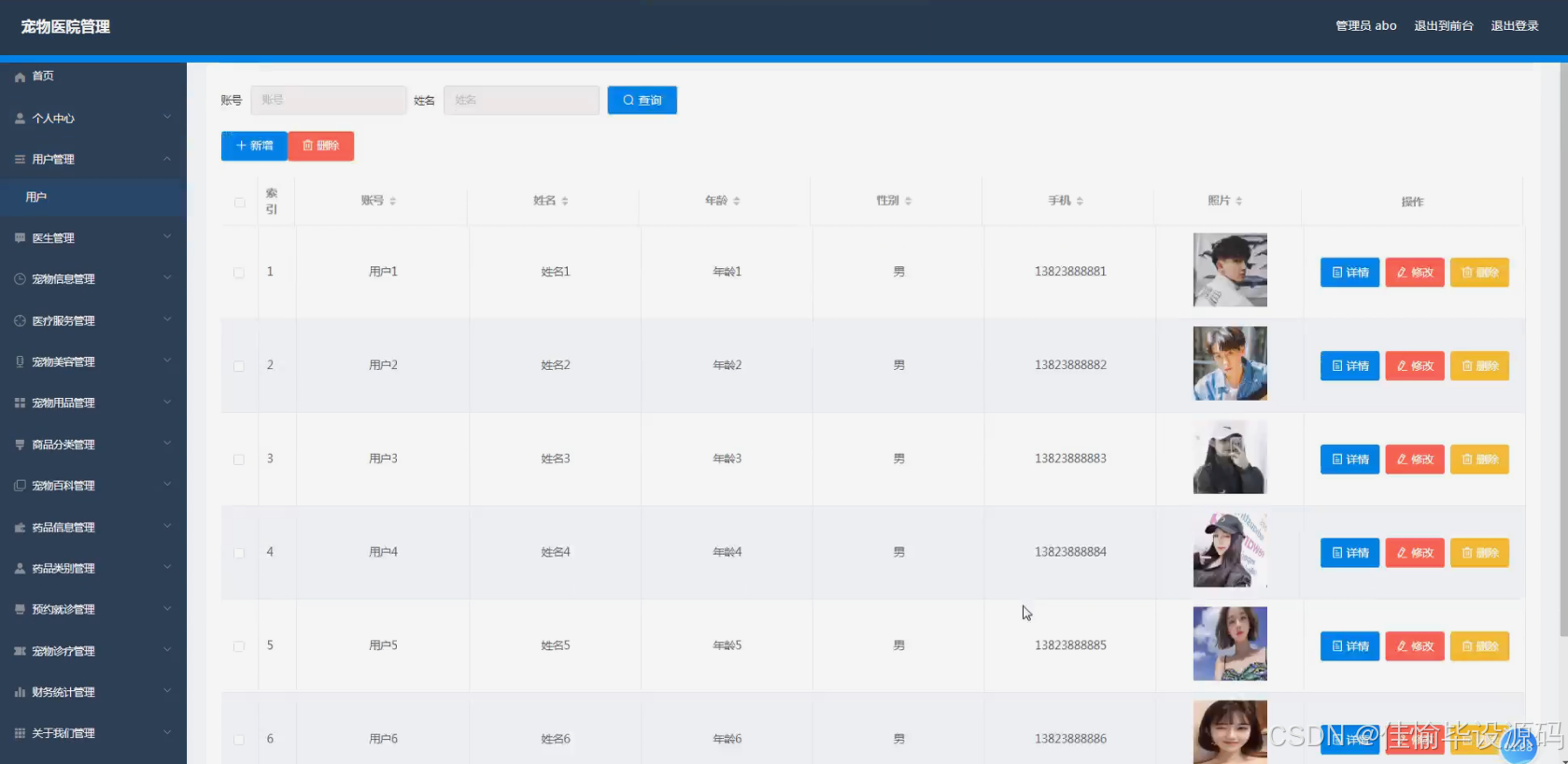Click 修改 for row 用户2
1568x764 pixels.
point(1415,366)
